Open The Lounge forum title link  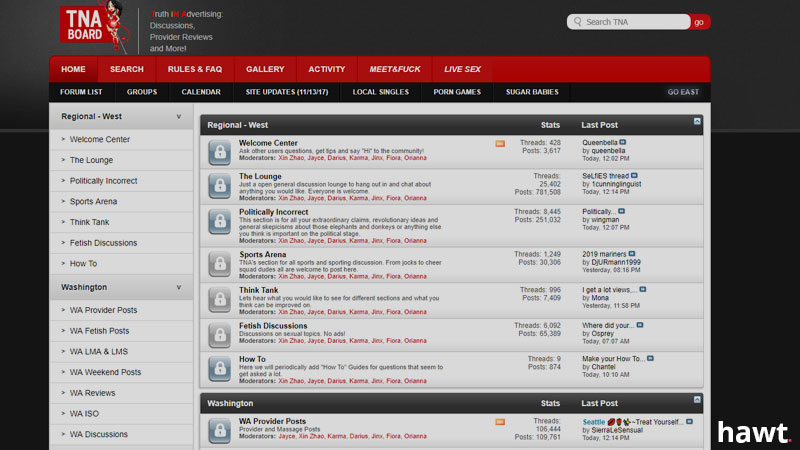(x=260, y=176)
